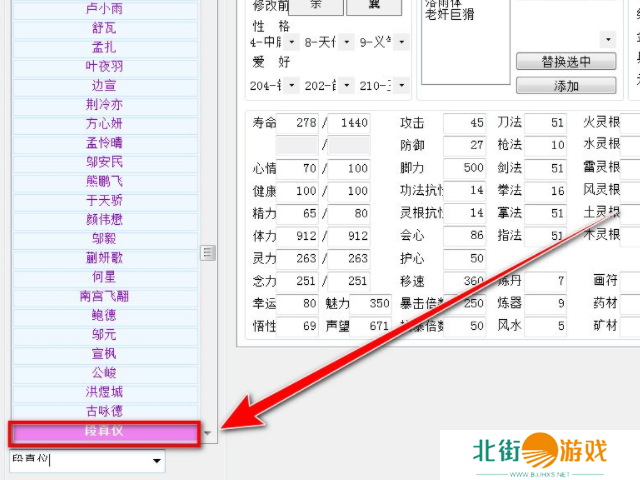Select 南宫飞翮 in the character list

[104, 296]
